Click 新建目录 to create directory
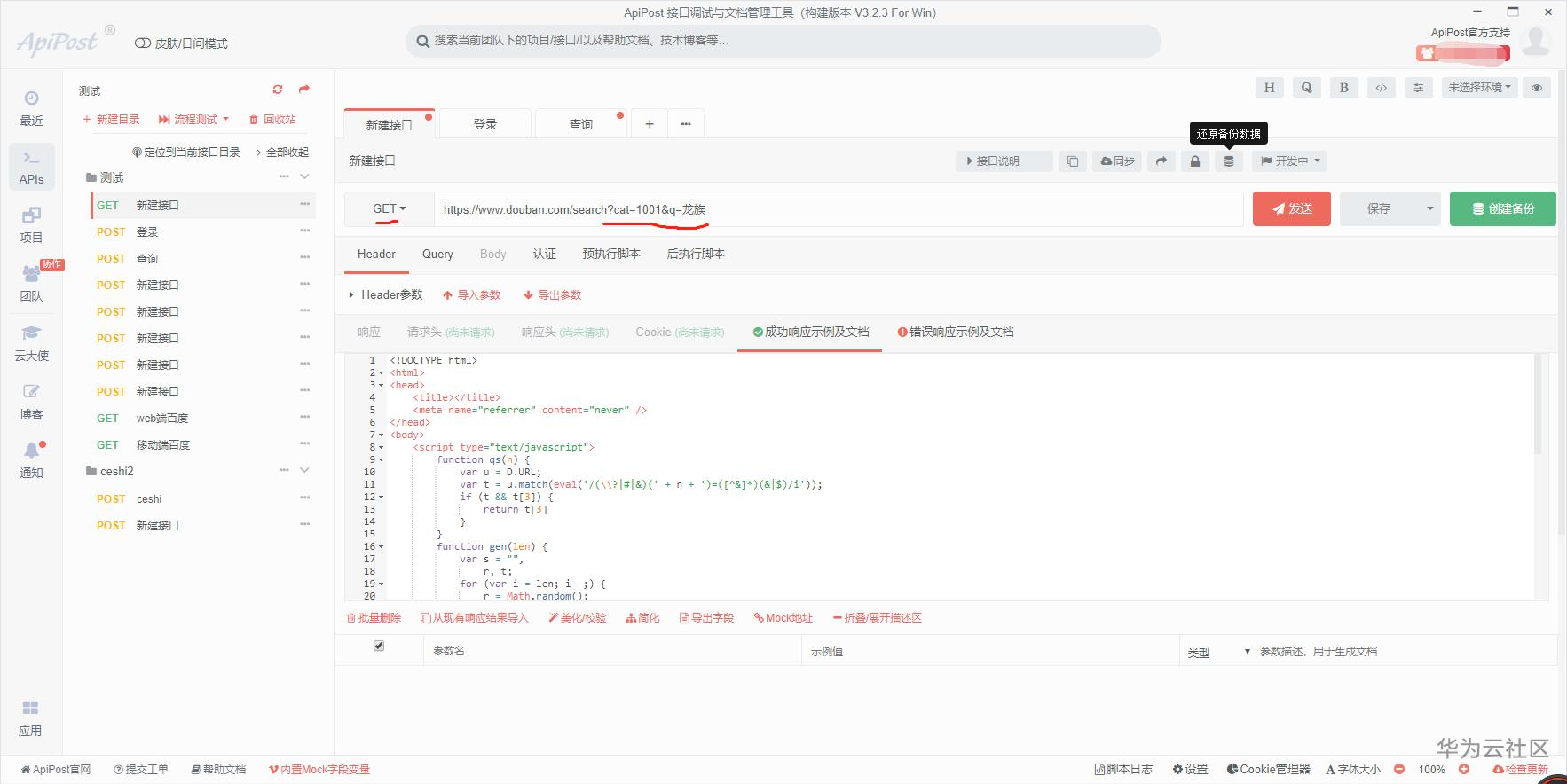The height and width of the screenshot is (784, 1567). point(111,119)
